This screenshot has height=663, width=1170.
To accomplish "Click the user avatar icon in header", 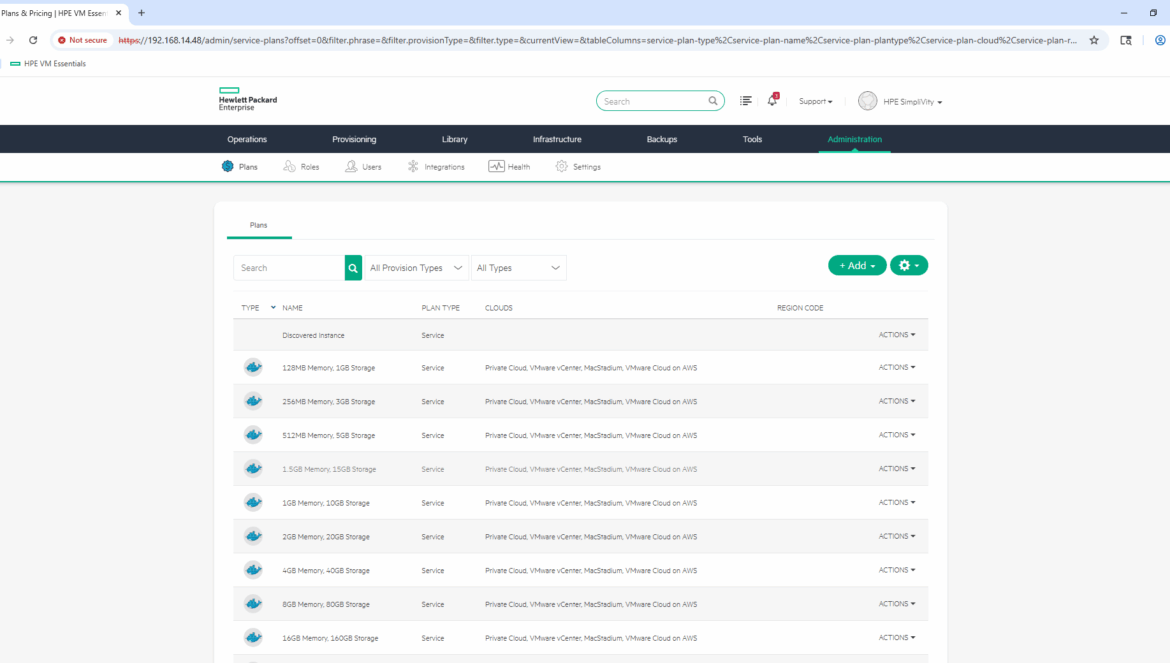I will (867, 101).
